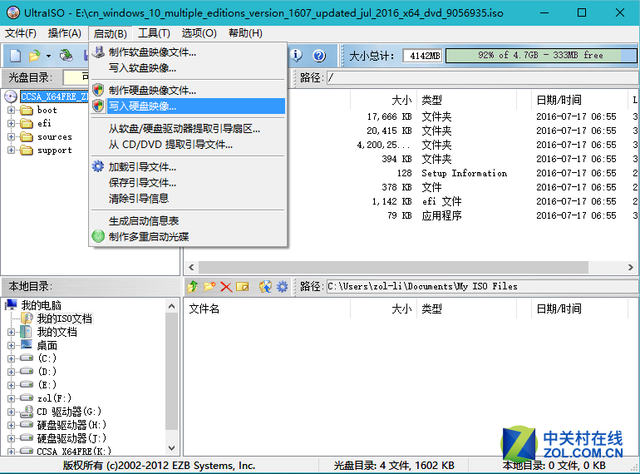Open the 操作(A) menu

click(64, 33)
